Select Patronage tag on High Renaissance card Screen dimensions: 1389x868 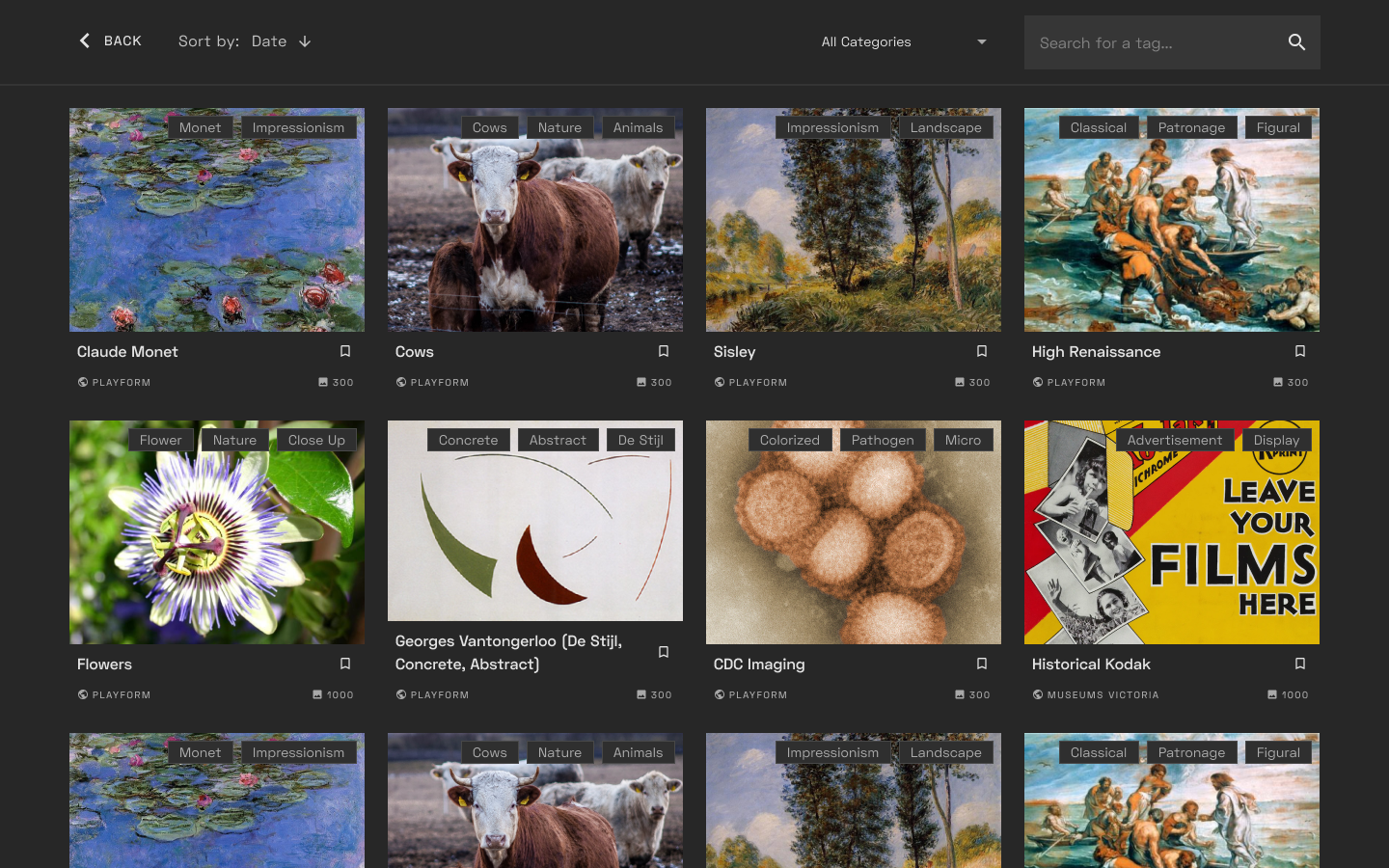click(x=1191, y=127)
